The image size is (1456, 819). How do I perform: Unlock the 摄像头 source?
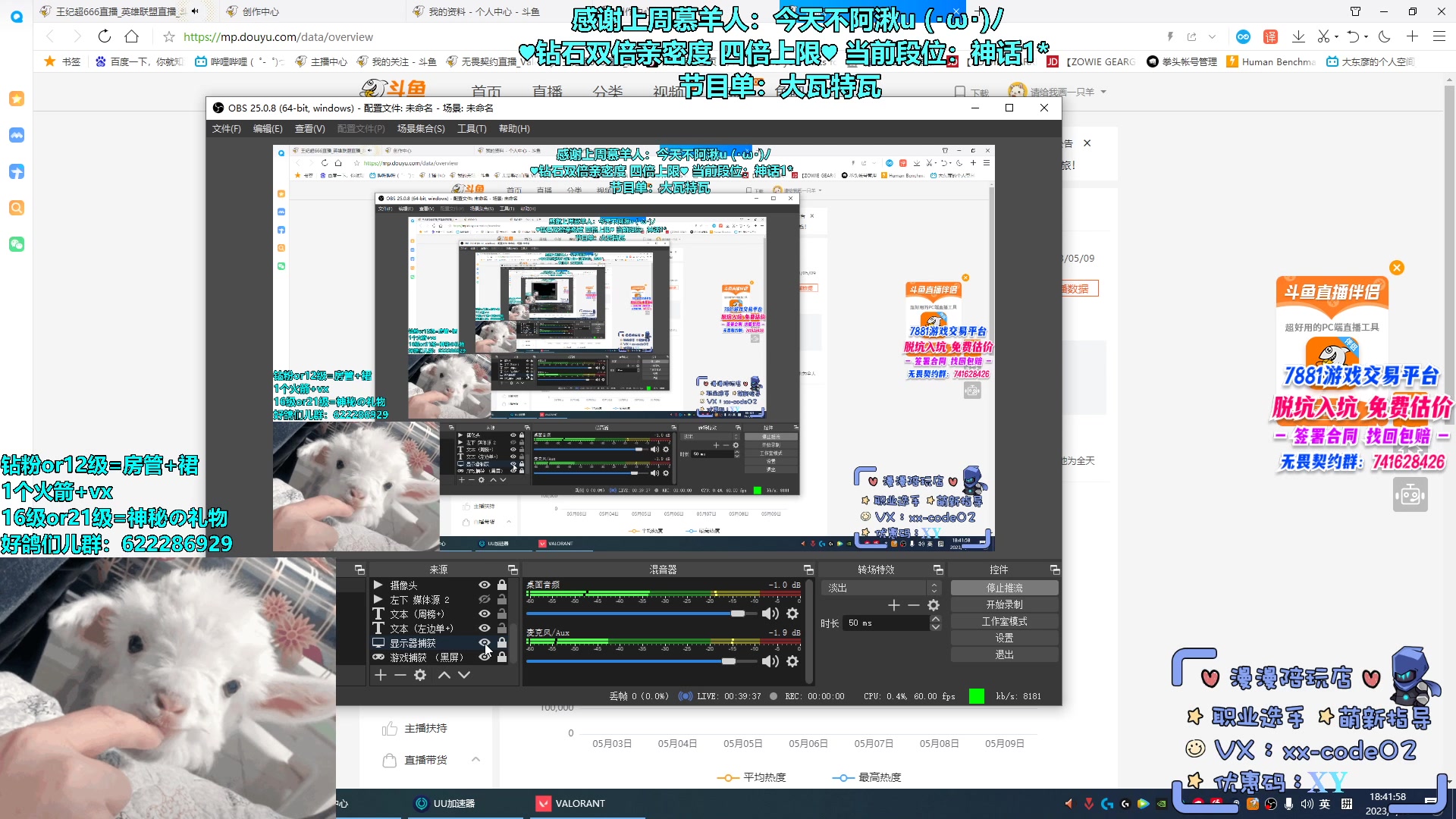(502, 585)
